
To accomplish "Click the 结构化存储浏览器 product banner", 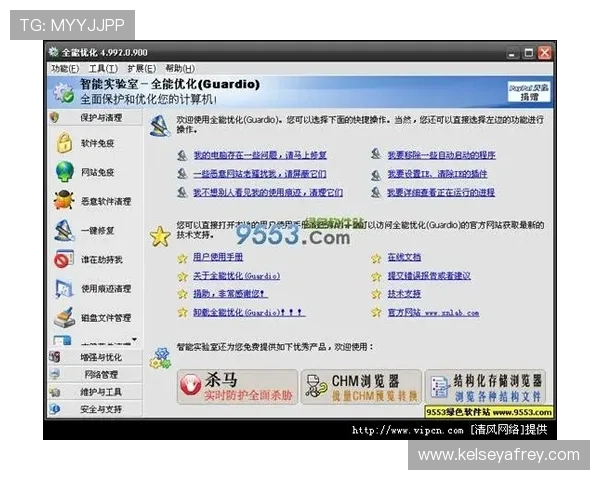I will (x=485, y=387).
